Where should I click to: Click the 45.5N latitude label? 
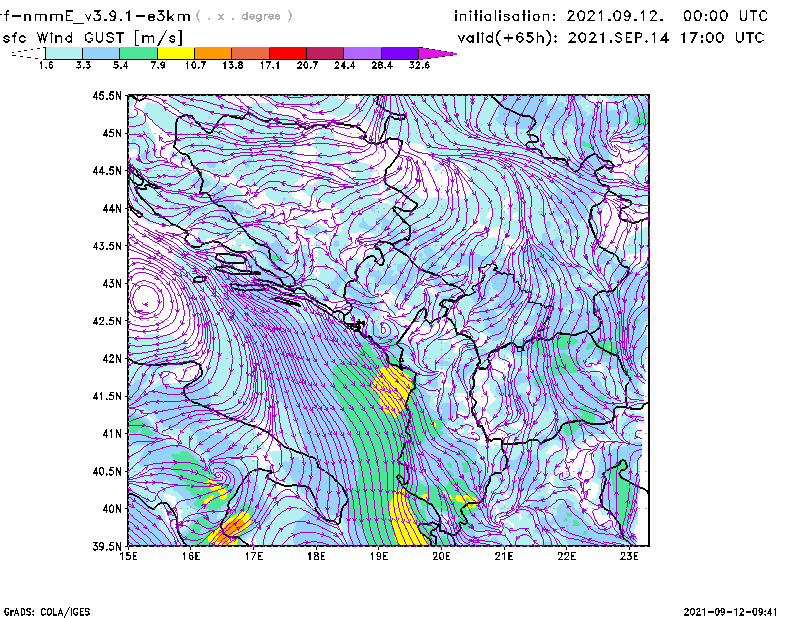107,95
